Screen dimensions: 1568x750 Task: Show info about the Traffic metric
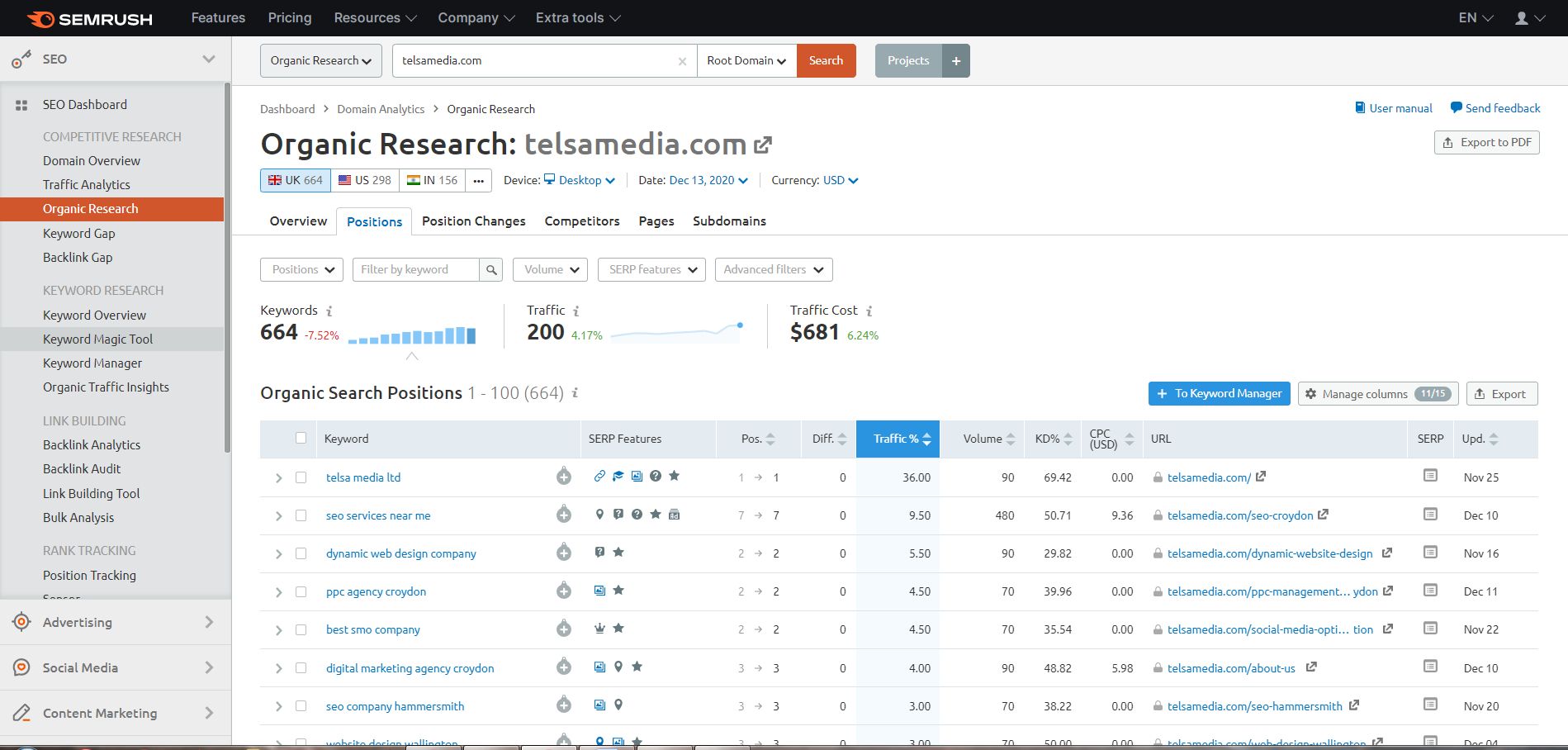(x=576, y=311)
